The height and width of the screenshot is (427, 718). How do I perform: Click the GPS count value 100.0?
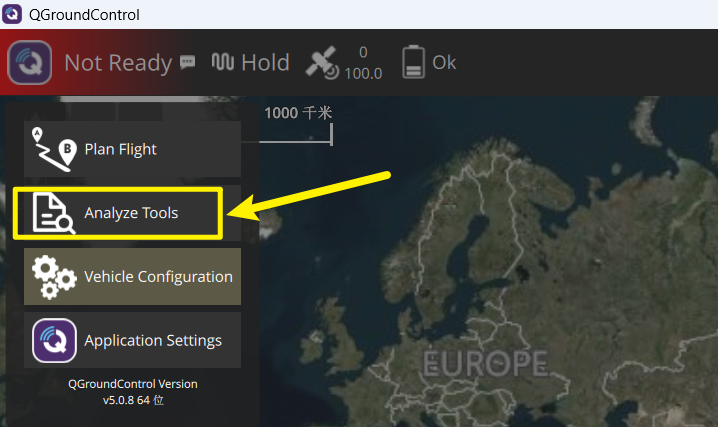coord(363,73)
